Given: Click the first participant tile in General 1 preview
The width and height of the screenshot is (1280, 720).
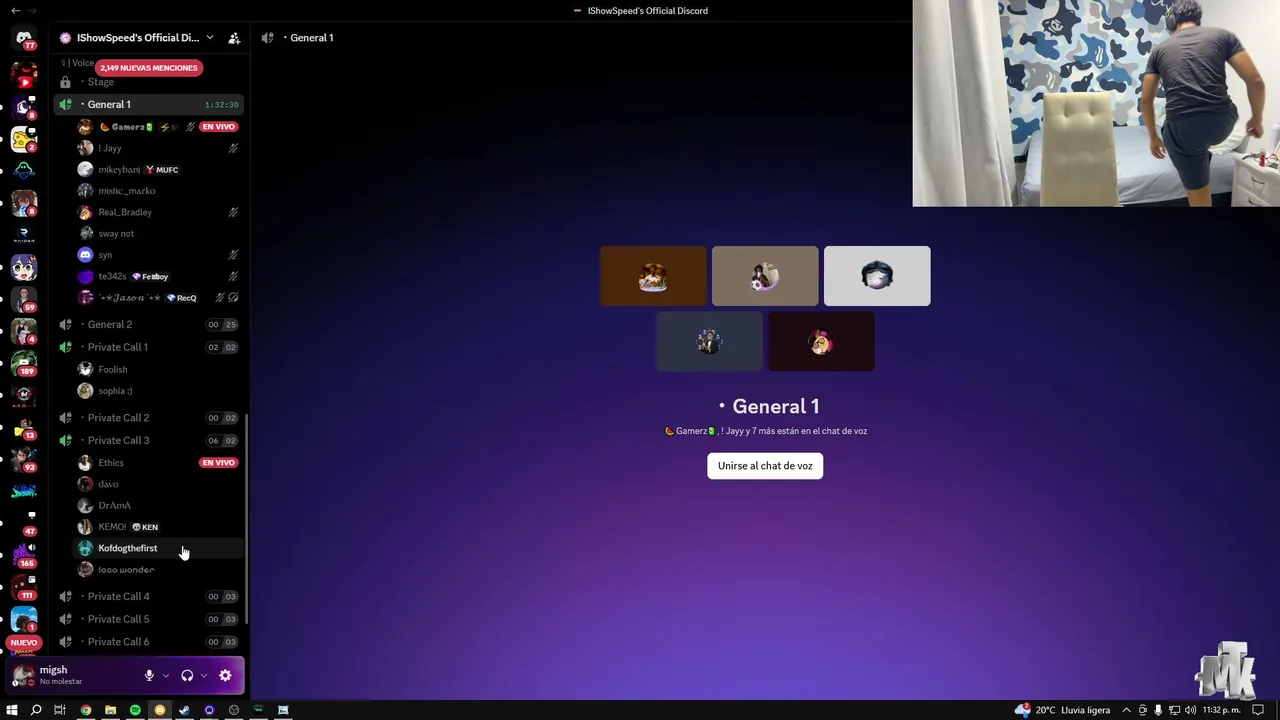Looking at the screenshot, I should (x=653, y=276).
